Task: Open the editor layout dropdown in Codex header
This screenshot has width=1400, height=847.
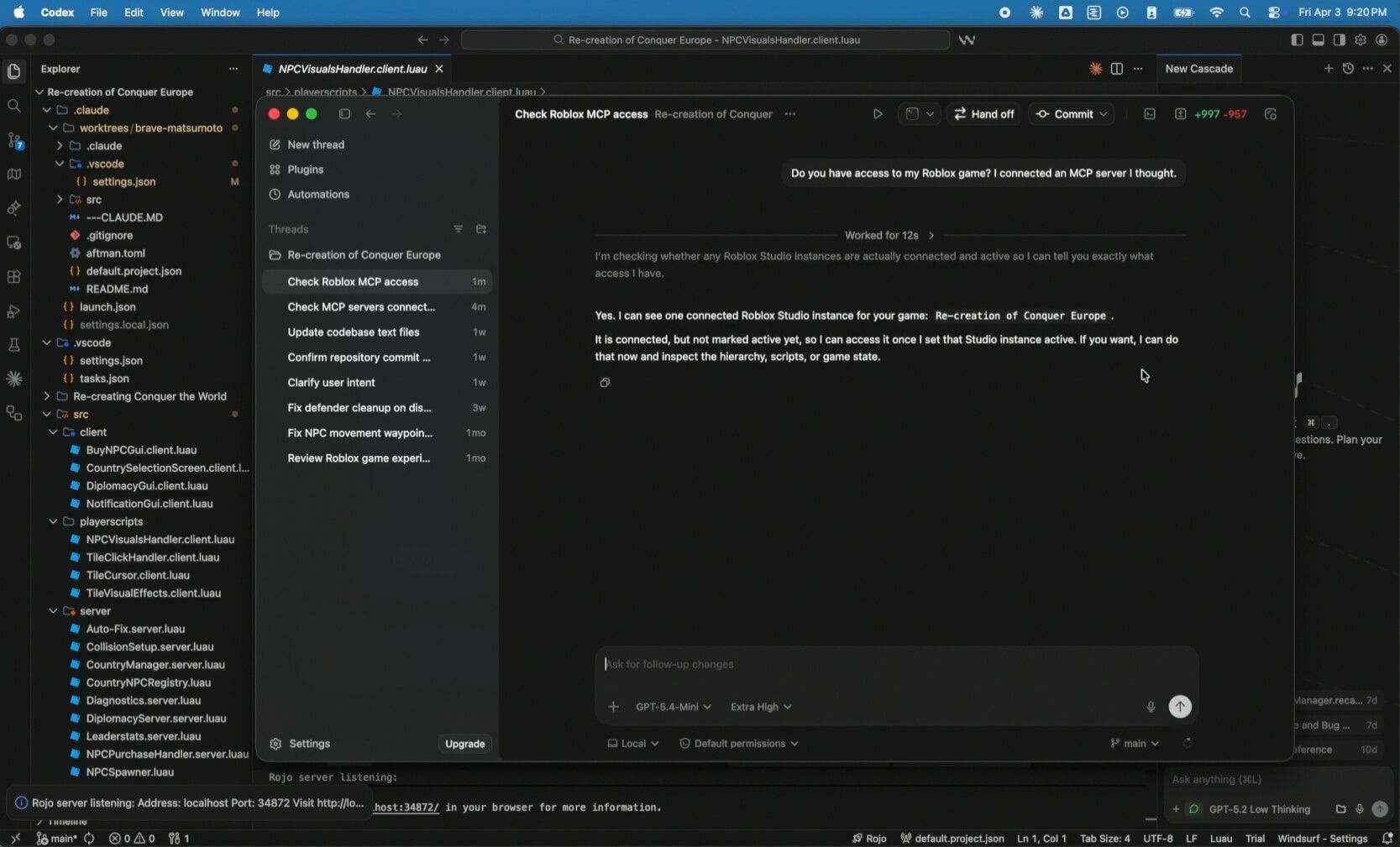Action: (920, 114)
